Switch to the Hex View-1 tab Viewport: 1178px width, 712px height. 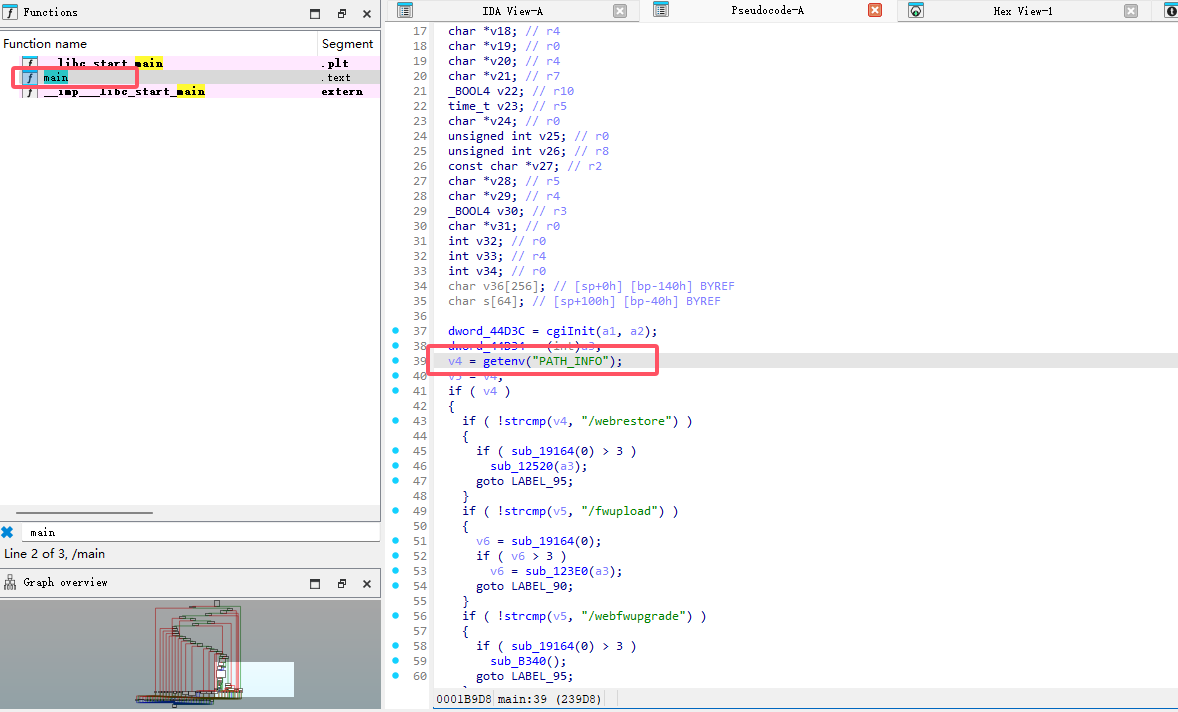tap(1022, 11)
